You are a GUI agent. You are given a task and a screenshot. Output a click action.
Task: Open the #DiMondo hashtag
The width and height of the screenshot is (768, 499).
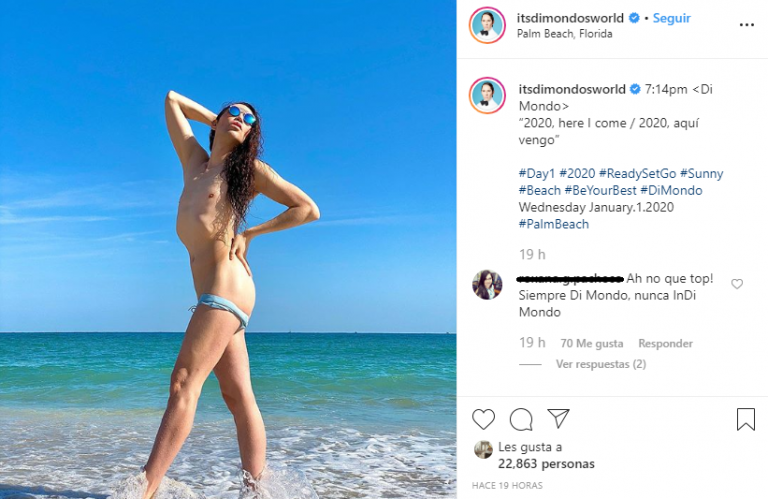(671, 190)
